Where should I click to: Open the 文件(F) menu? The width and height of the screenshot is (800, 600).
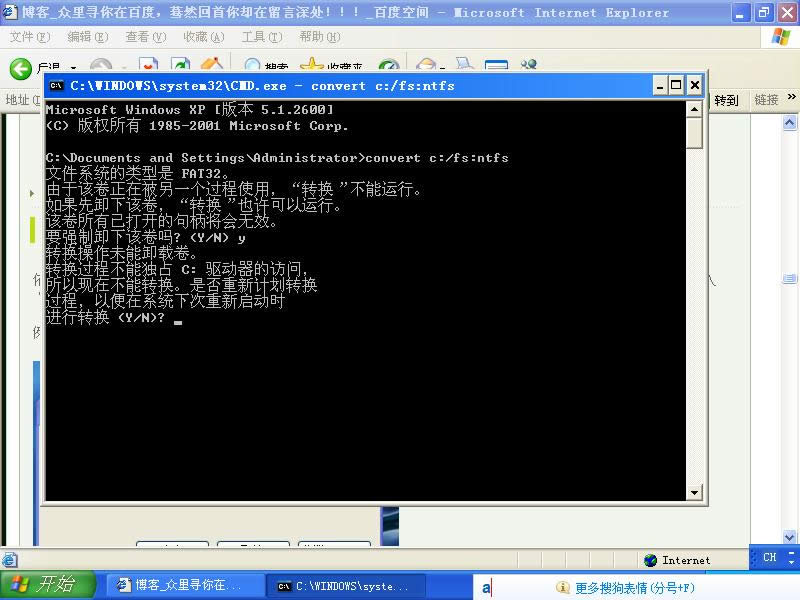[29, 37]
